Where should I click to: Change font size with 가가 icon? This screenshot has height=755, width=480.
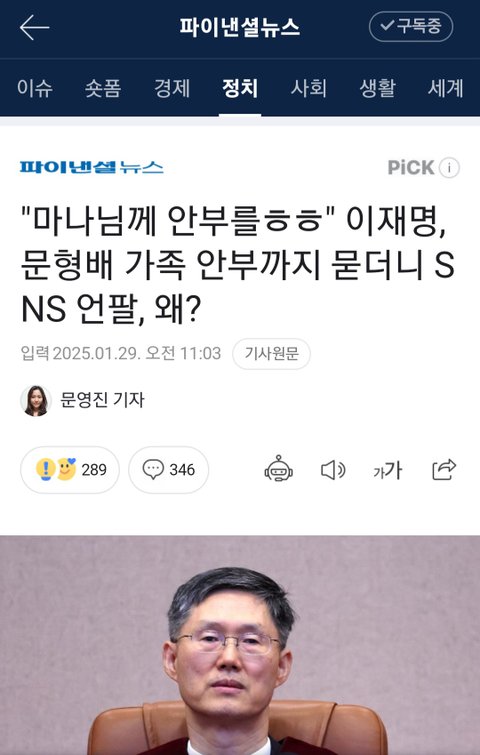point(388,470)
